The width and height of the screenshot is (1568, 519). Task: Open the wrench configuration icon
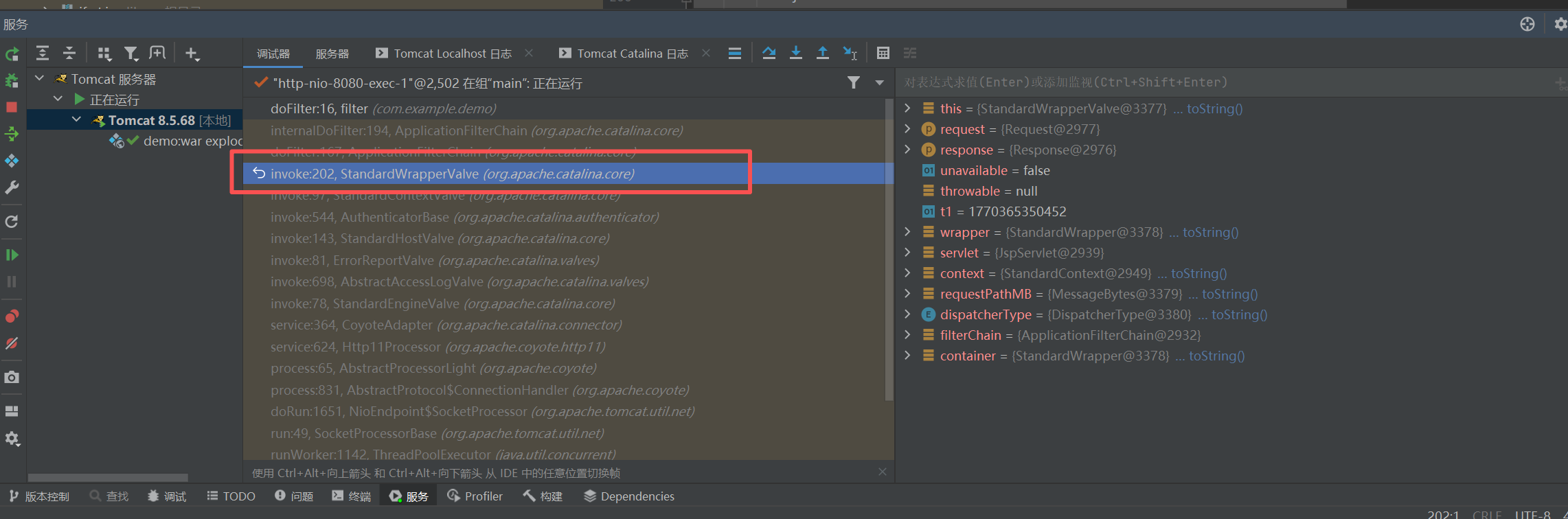click(12, 187)
